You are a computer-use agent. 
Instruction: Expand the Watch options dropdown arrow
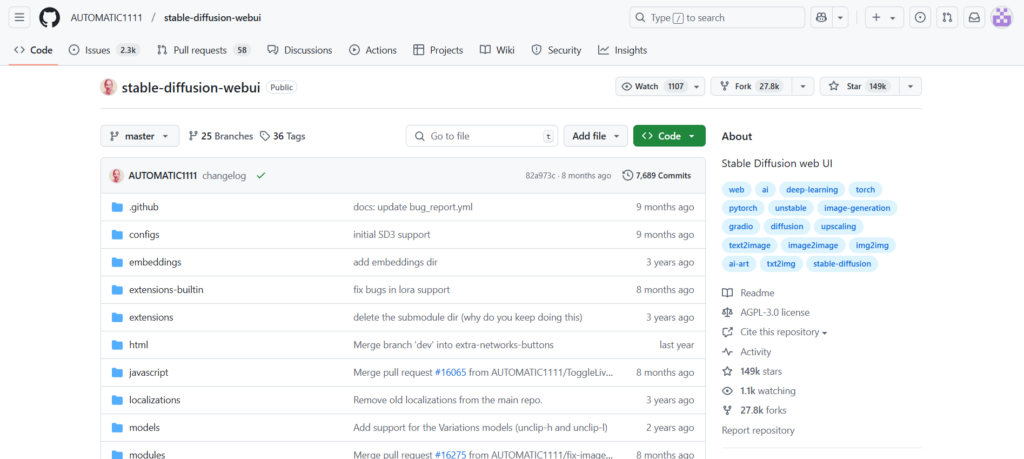[x=697, y=86]
